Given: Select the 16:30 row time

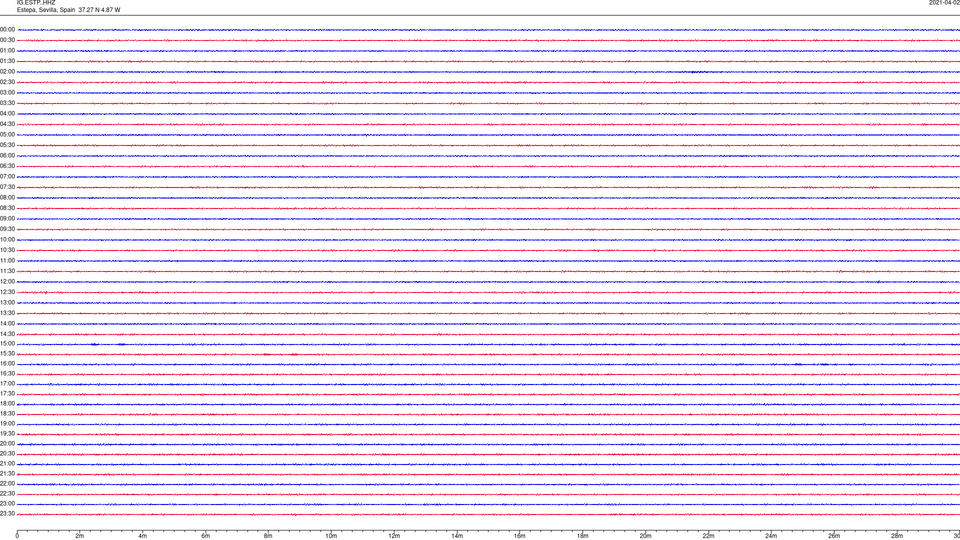Looking at the screenshot, I should click(7, 373).
